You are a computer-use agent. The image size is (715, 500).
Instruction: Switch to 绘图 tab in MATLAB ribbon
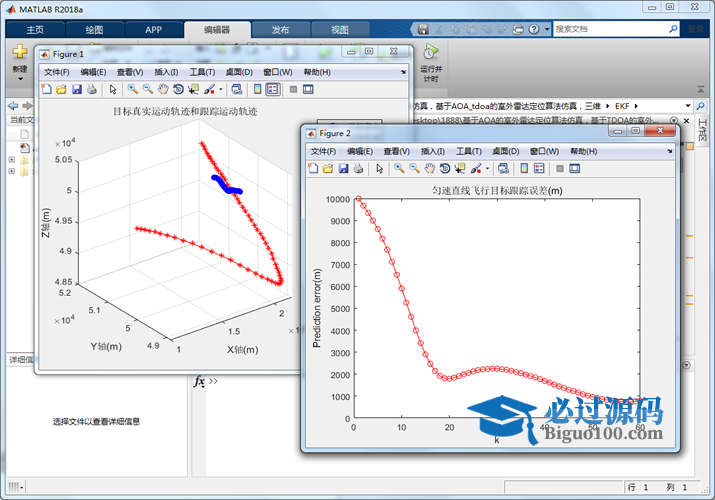[x=94, y=30]
